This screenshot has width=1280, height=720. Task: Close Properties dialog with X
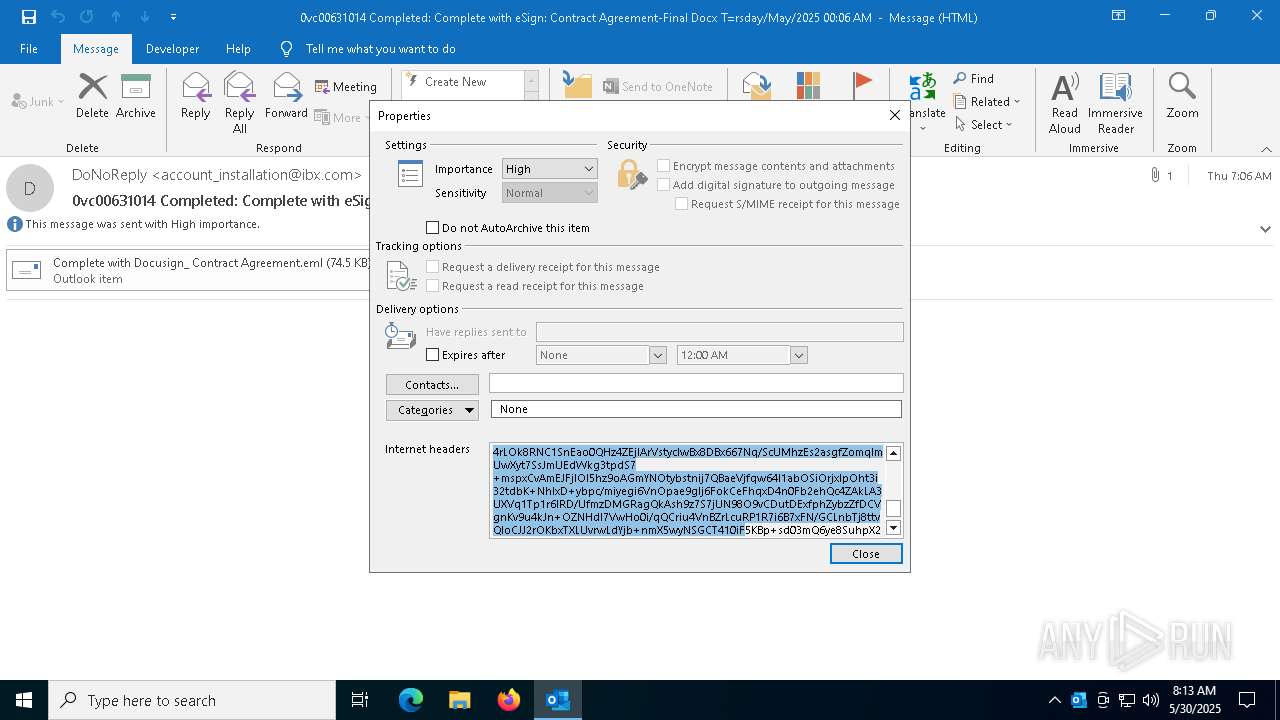895,115
